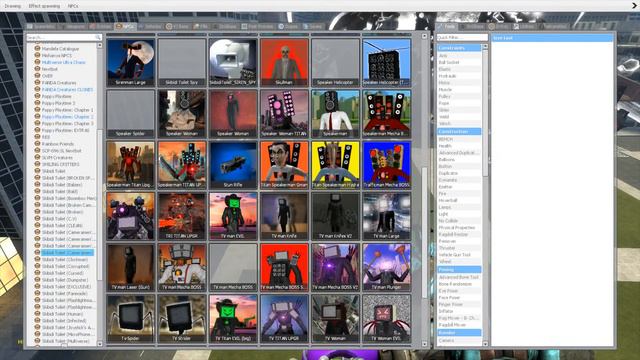The height and width of the screenshot is (360, 640).
Task: Pick the TV man Knife icon
Action: (x=284, y=216)
